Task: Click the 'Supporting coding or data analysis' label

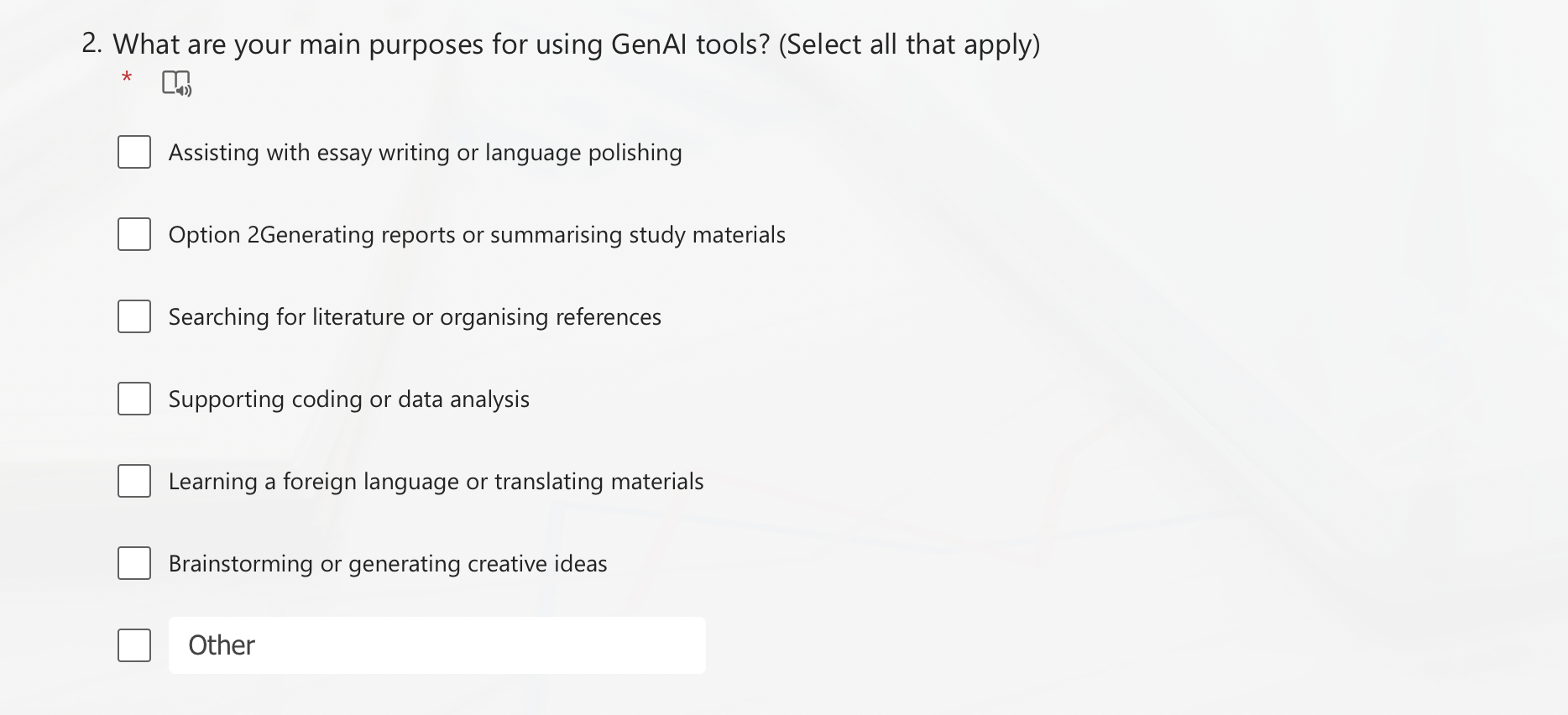Action: pos(348,399)
